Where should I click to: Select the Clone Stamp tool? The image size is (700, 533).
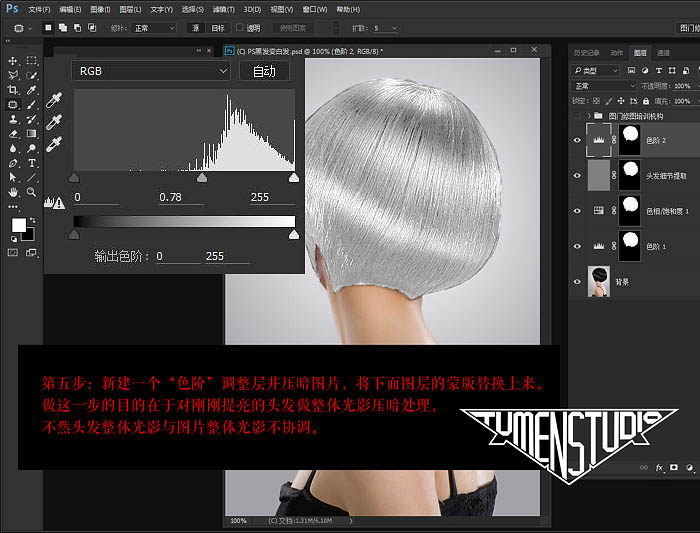(13, 119)
